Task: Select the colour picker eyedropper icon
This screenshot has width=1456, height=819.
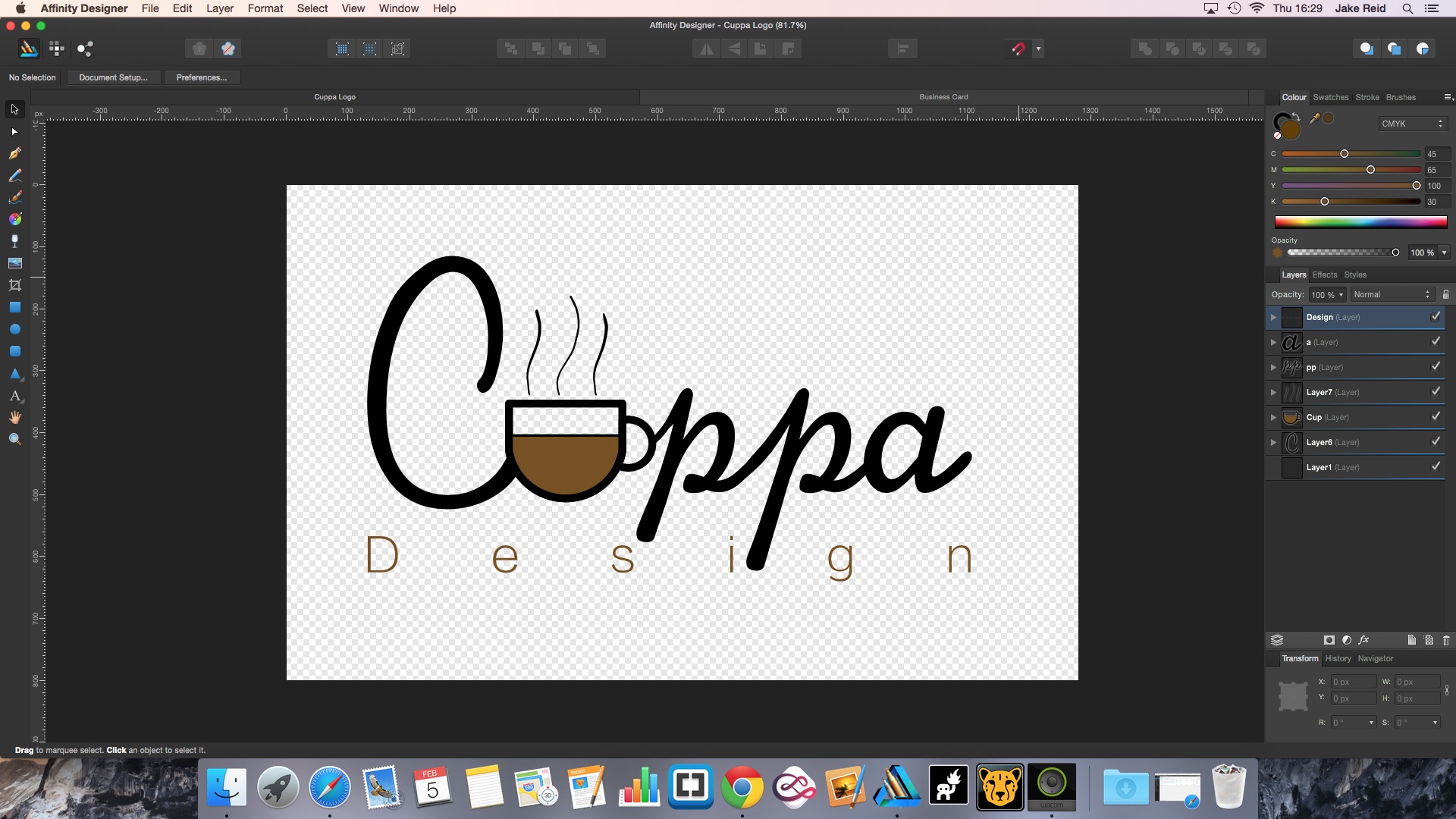Action: click(1315, 118)
